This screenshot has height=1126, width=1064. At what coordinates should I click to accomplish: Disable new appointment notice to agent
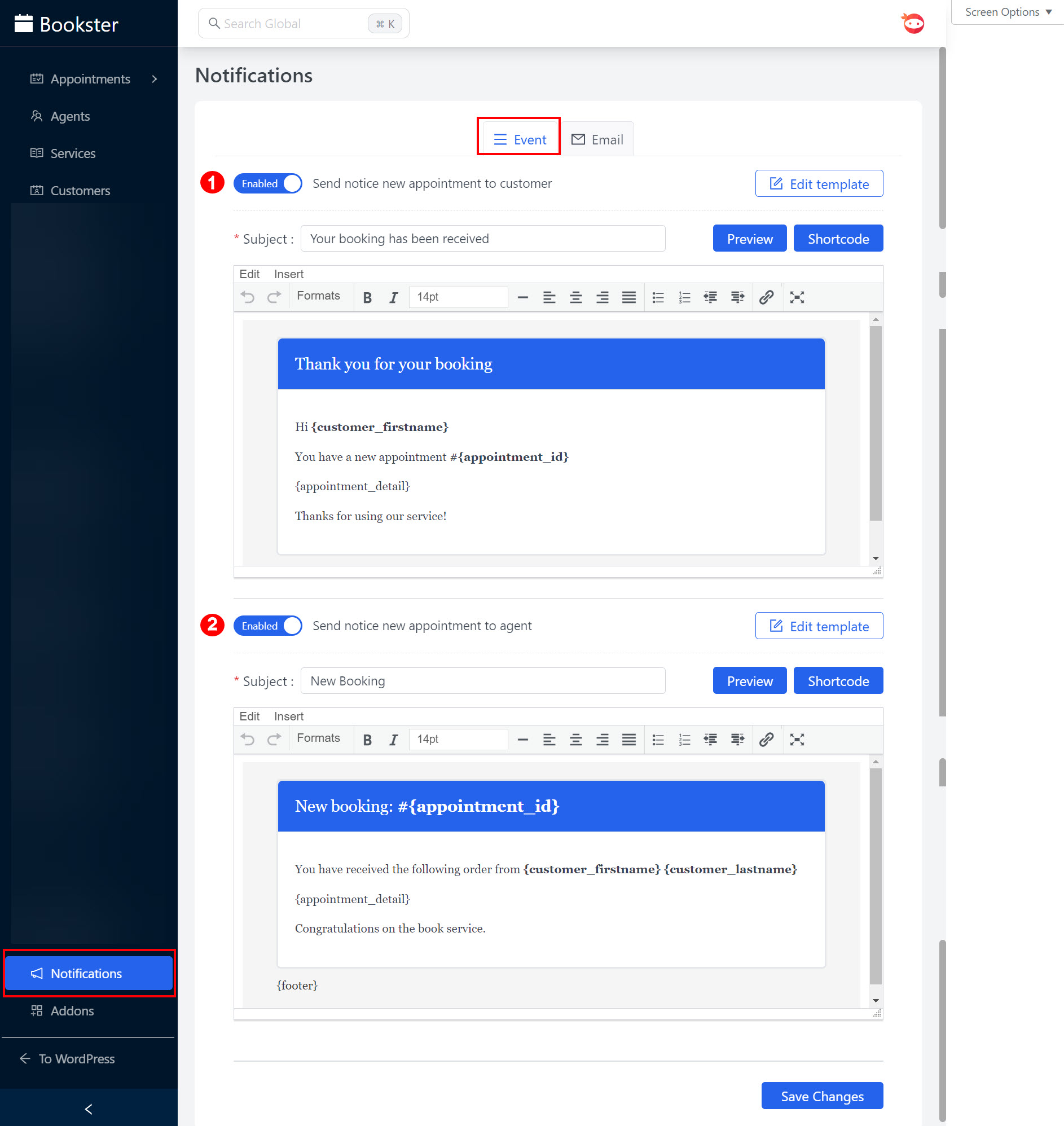(268, 626)
